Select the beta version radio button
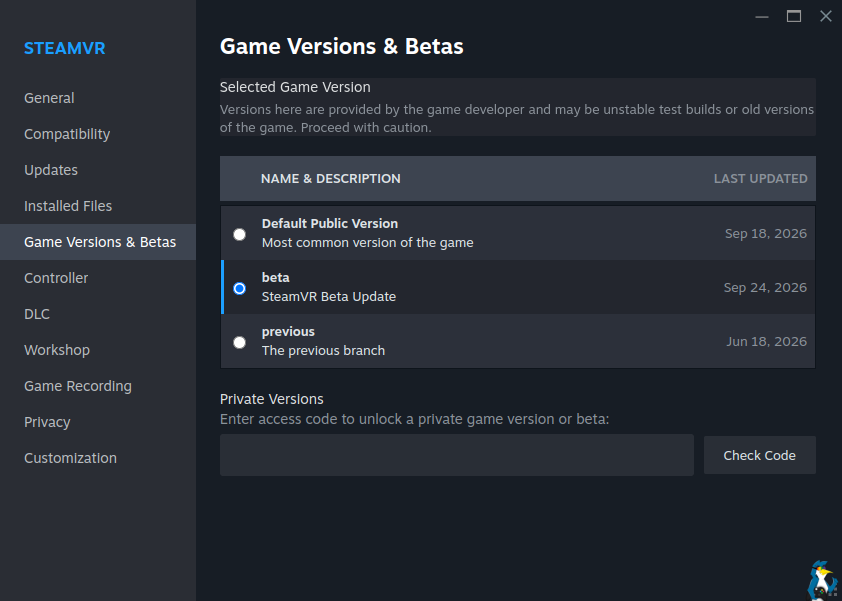 [239, 288]
